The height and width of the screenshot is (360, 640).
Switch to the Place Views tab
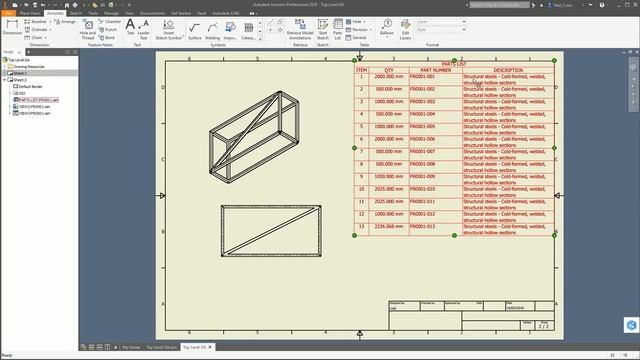point(29,13)
